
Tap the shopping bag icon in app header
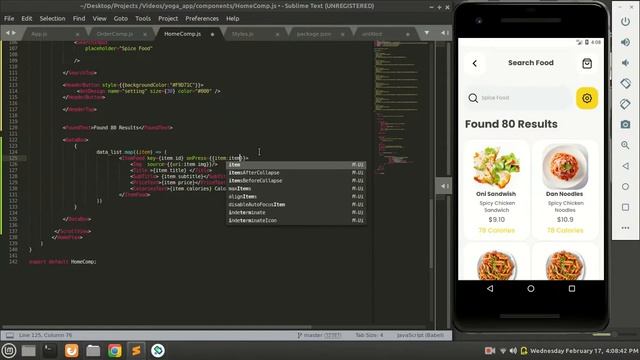click(587, 63)
